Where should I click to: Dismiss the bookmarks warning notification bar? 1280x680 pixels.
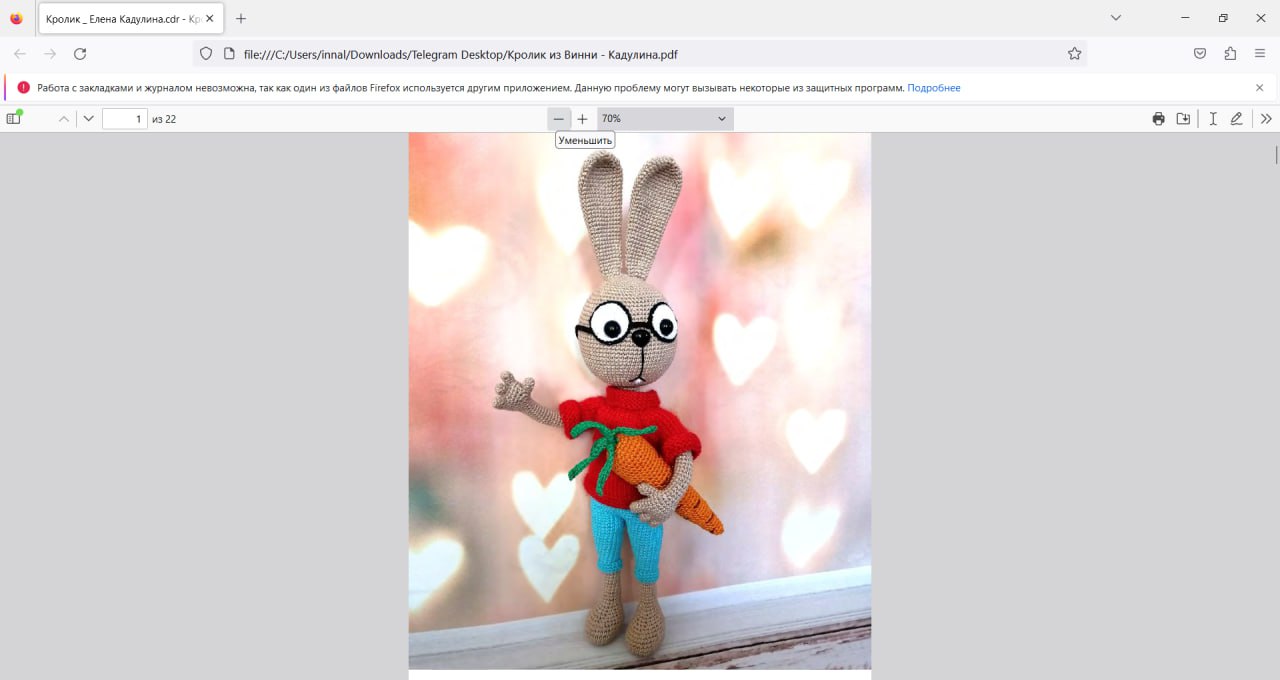pyautogui.click(x=1260, y=88)
